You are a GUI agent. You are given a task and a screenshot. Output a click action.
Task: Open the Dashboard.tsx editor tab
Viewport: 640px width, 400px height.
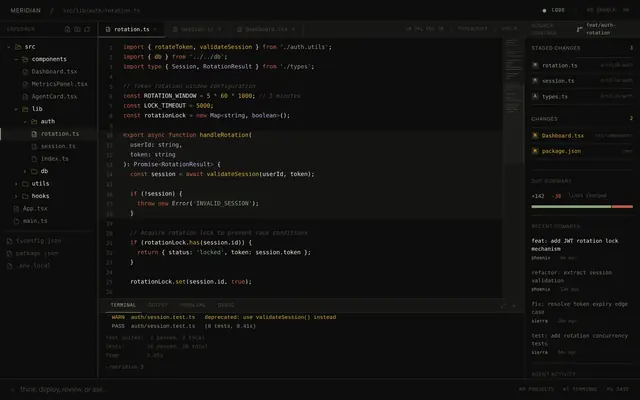[x=266, y=29]
